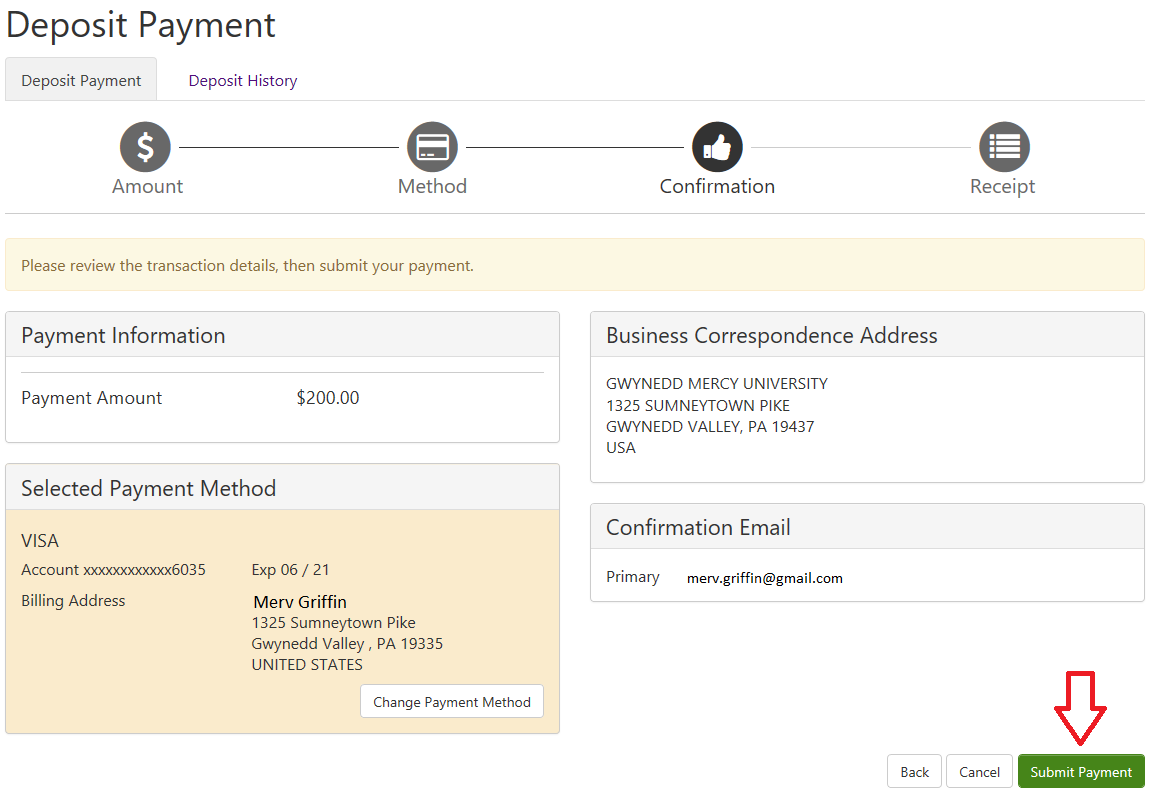
Task: Click the Exp 06 / 21 text
Action: click(x=290, y=569)
